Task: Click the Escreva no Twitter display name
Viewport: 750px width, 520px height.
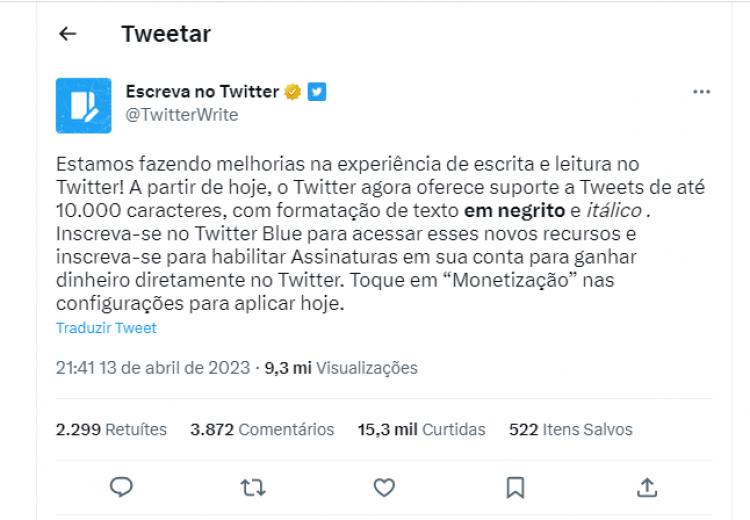Action: pos(202,91)
